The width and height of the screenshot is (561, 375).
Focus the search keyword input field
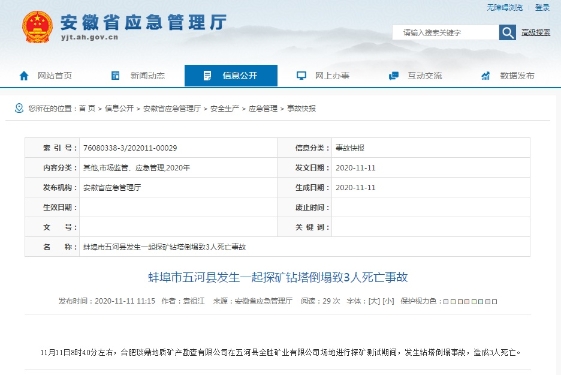[446, 33]
